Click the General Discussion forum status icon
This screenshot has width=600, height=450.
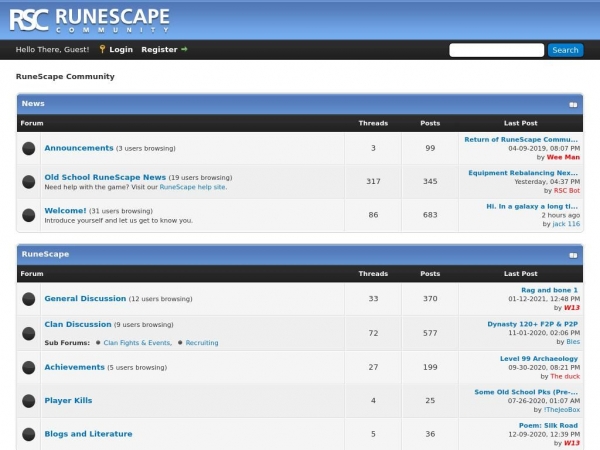pyautogui.click(x=29, y=299)
